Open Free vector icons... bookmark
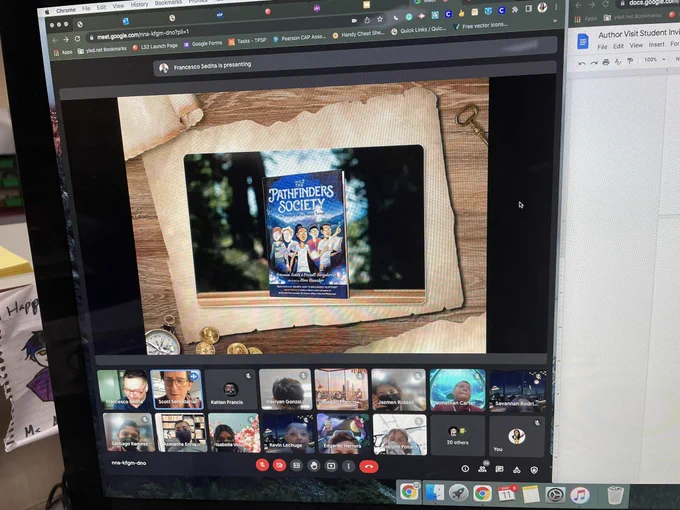Image resolution: width=680 pixels, height=510 pixels. coord(480,26)
